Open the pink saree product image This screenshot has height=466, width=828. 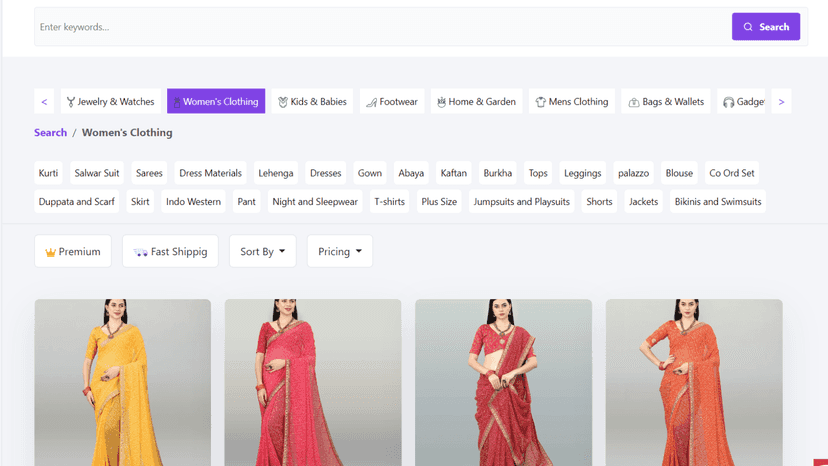click(x=313, y=383)
